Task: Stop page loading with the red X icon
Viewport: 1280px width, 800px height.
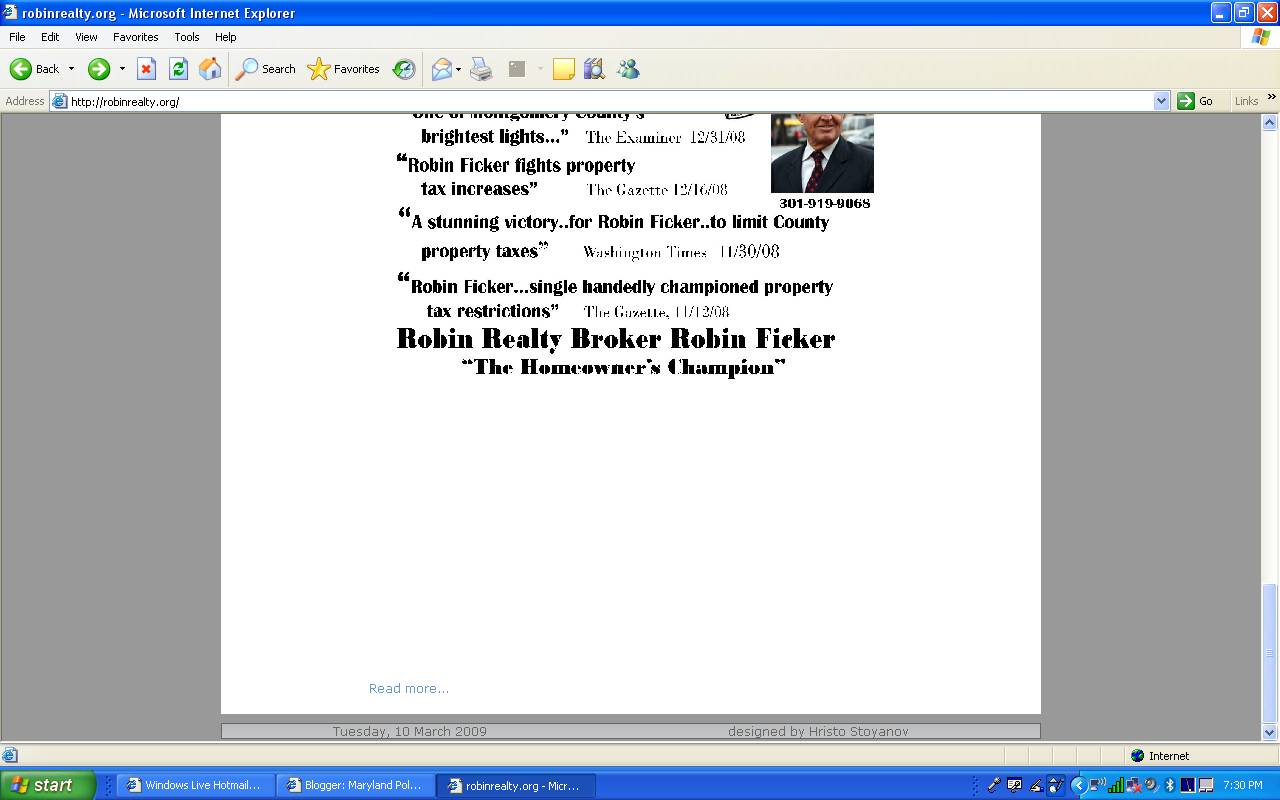Action: [x=146, y=69]
